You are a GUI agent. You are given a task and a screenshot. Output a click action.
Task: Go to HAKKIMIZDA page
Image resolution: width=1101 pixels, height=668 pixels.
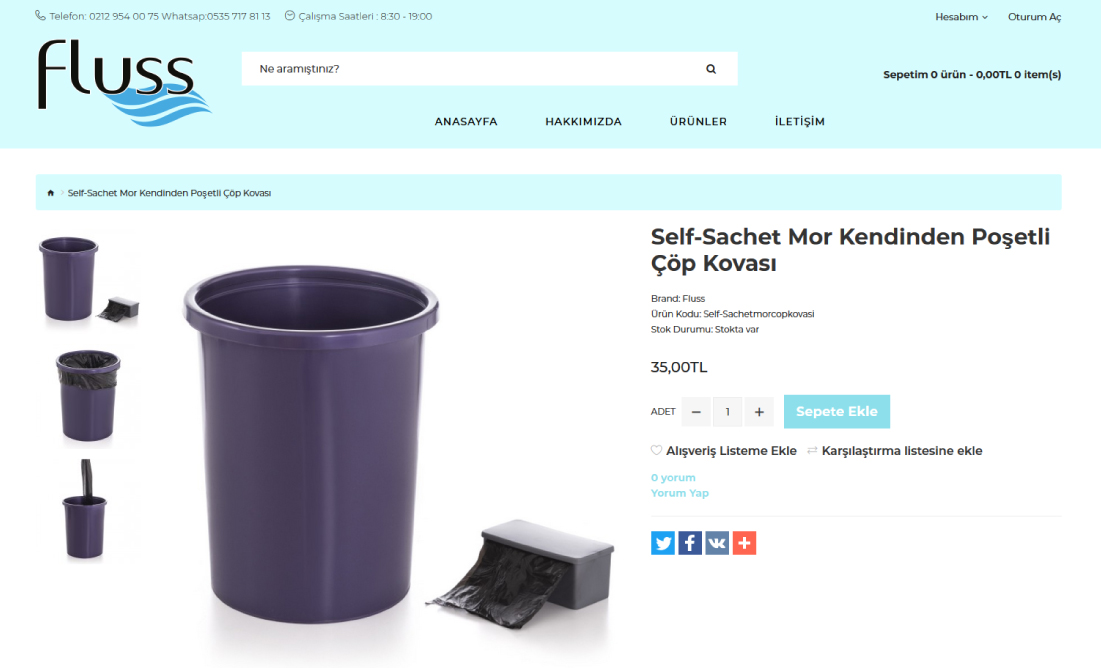pos(584,122)
